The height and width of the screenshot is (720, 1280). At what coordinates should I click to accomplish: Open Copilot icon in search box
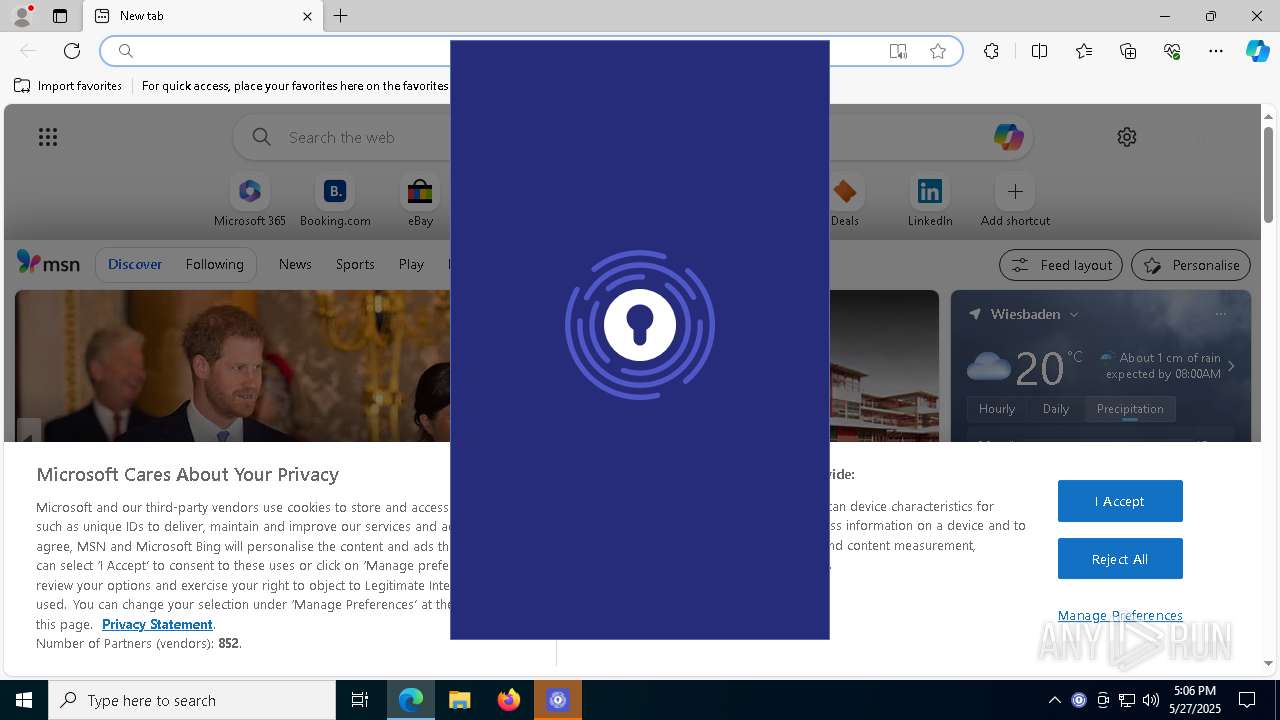point(1008,137)
